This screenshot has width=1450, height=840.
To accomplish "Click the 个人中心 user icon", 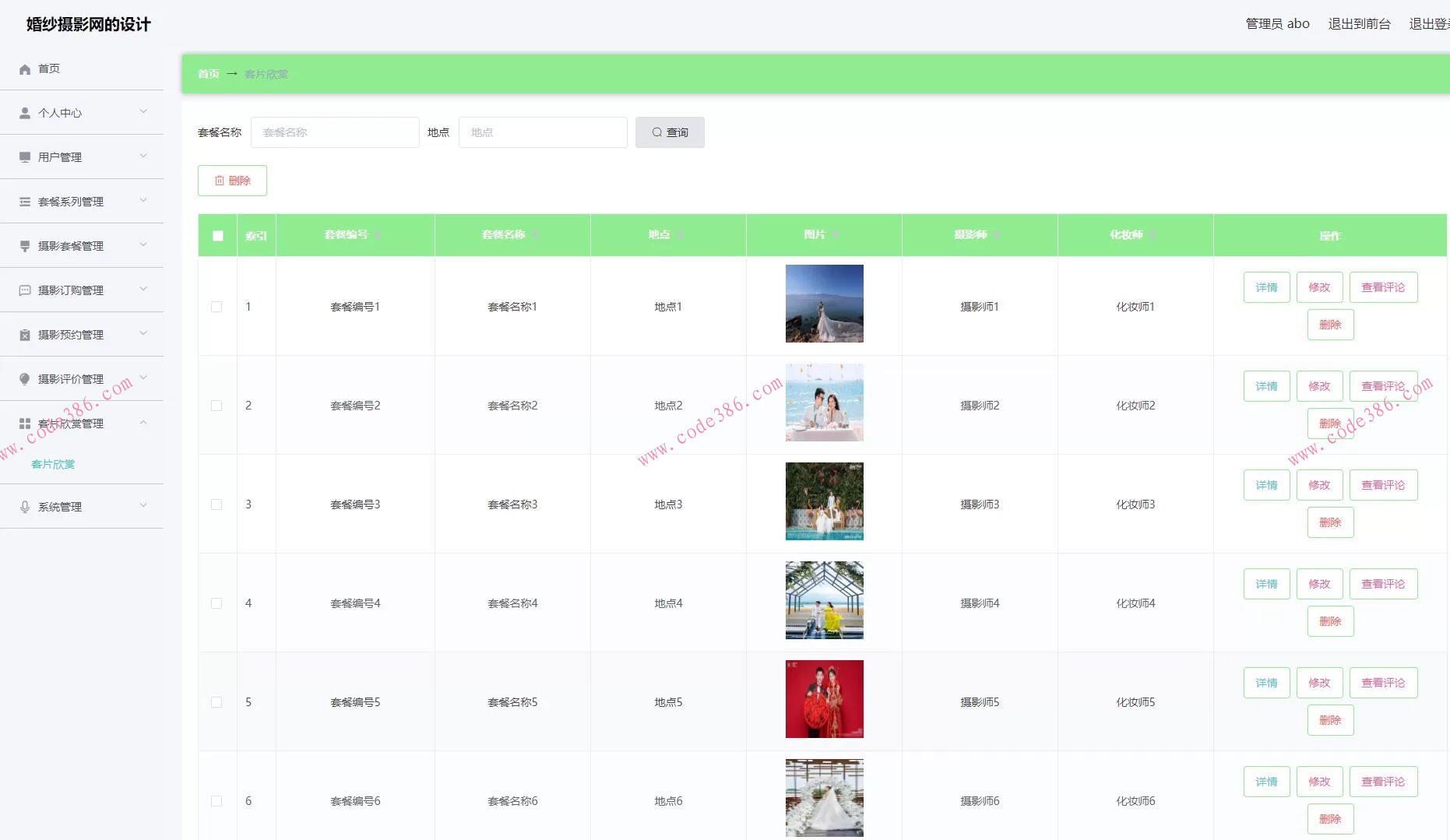I will (25, 113).
